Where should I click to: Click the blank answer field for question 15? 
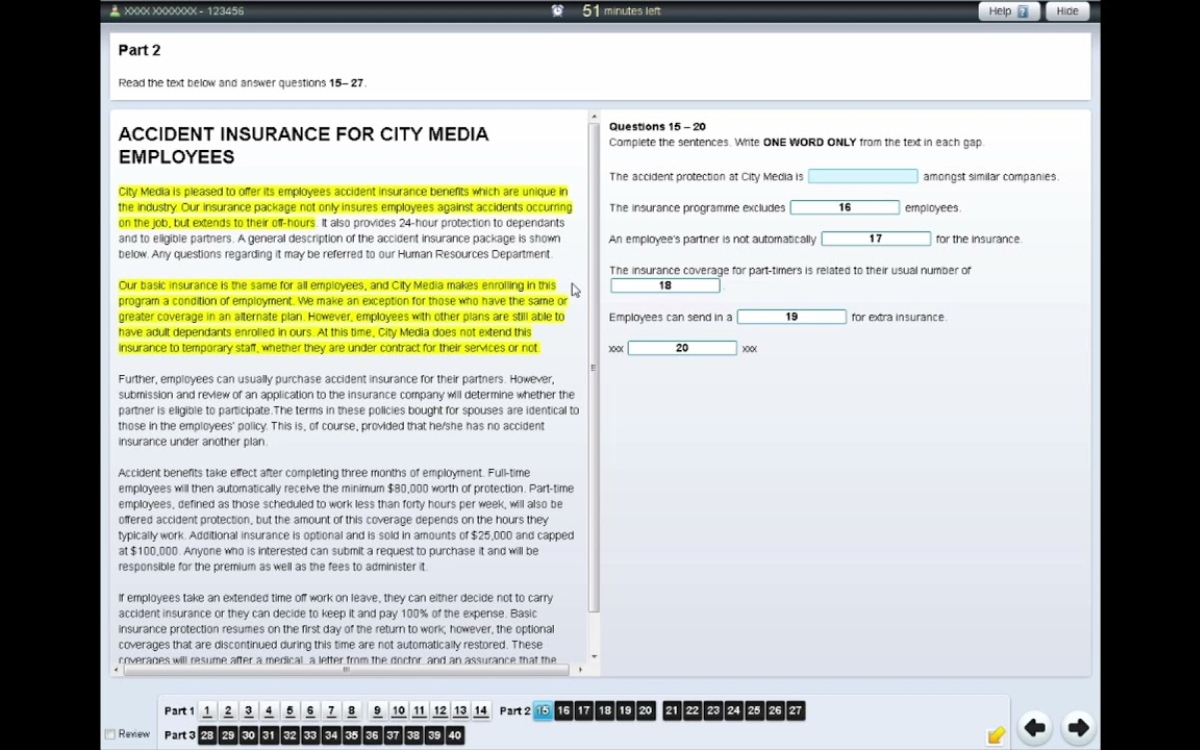click(x=862, y=176)
